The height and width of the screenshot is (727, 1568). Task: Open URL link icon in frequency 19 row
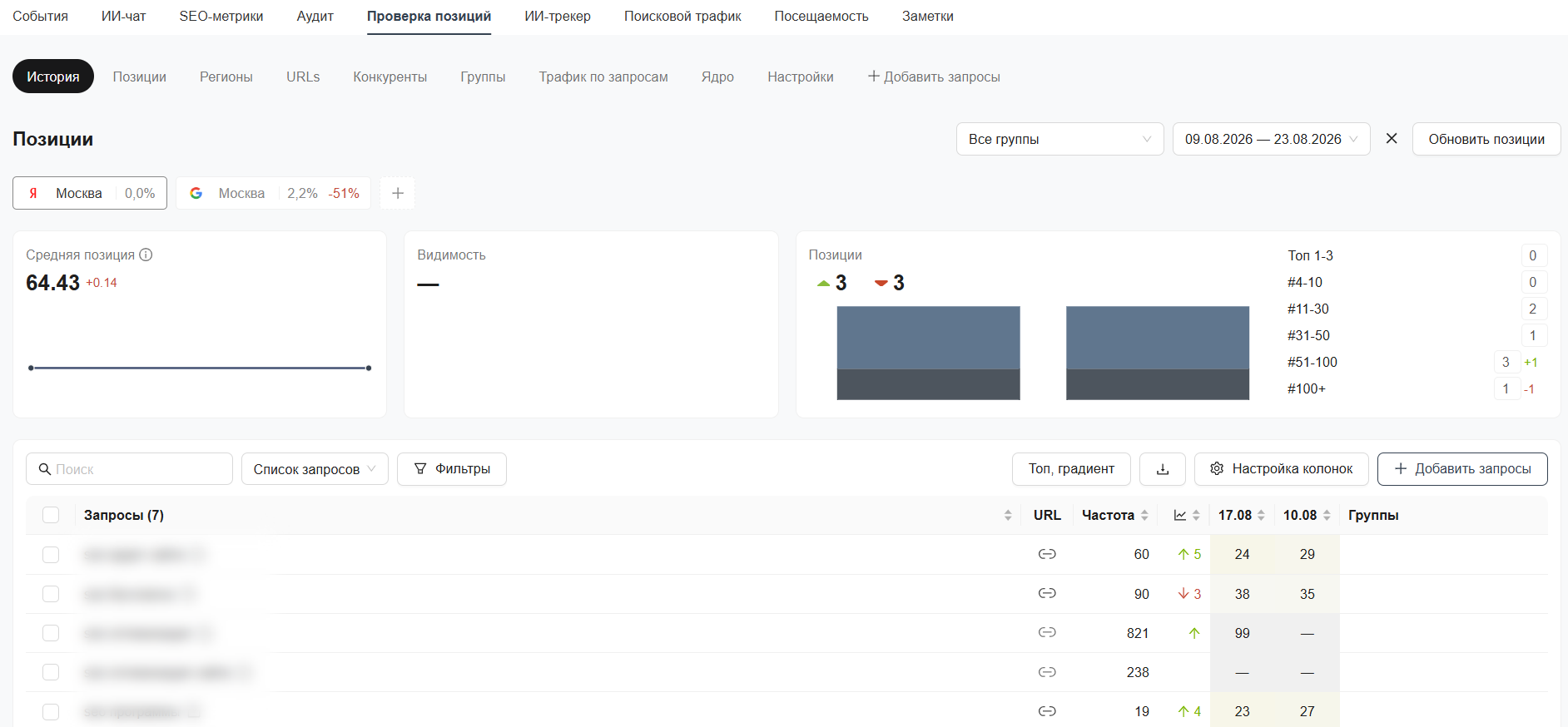click(1047, 711)
